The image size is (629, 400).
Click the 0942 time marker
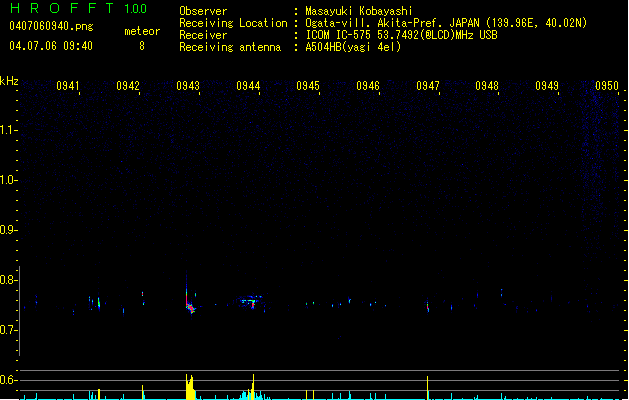128,86
